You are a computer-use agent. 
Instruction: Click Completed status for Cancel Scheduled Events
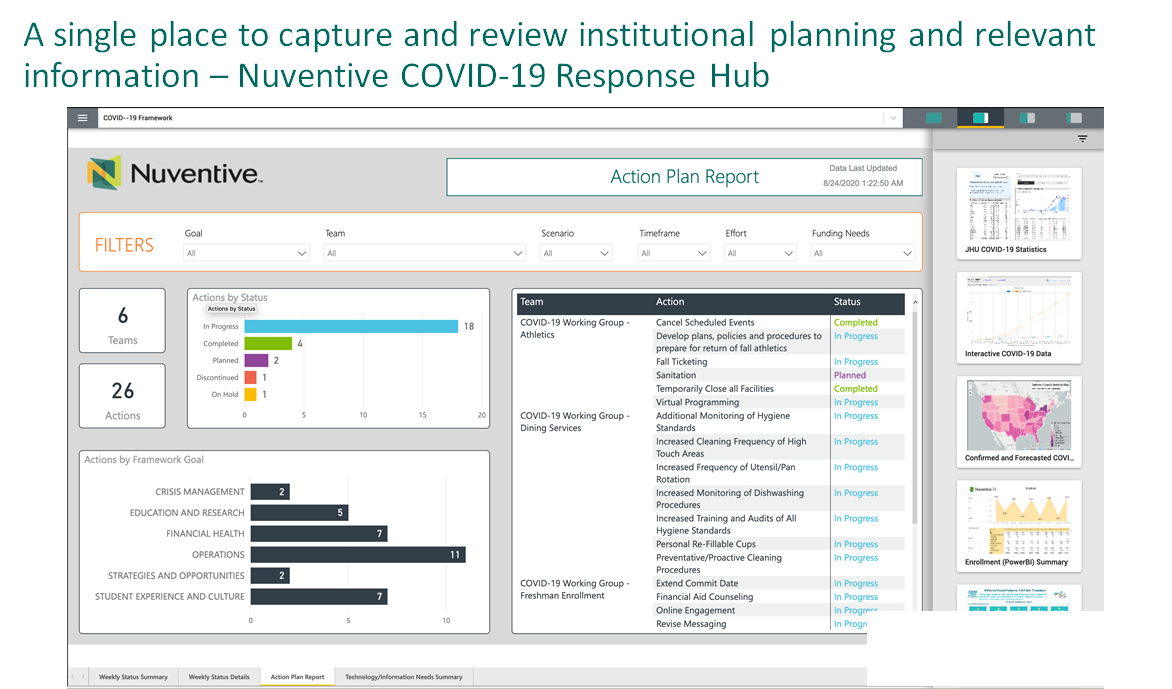[856, 323]
